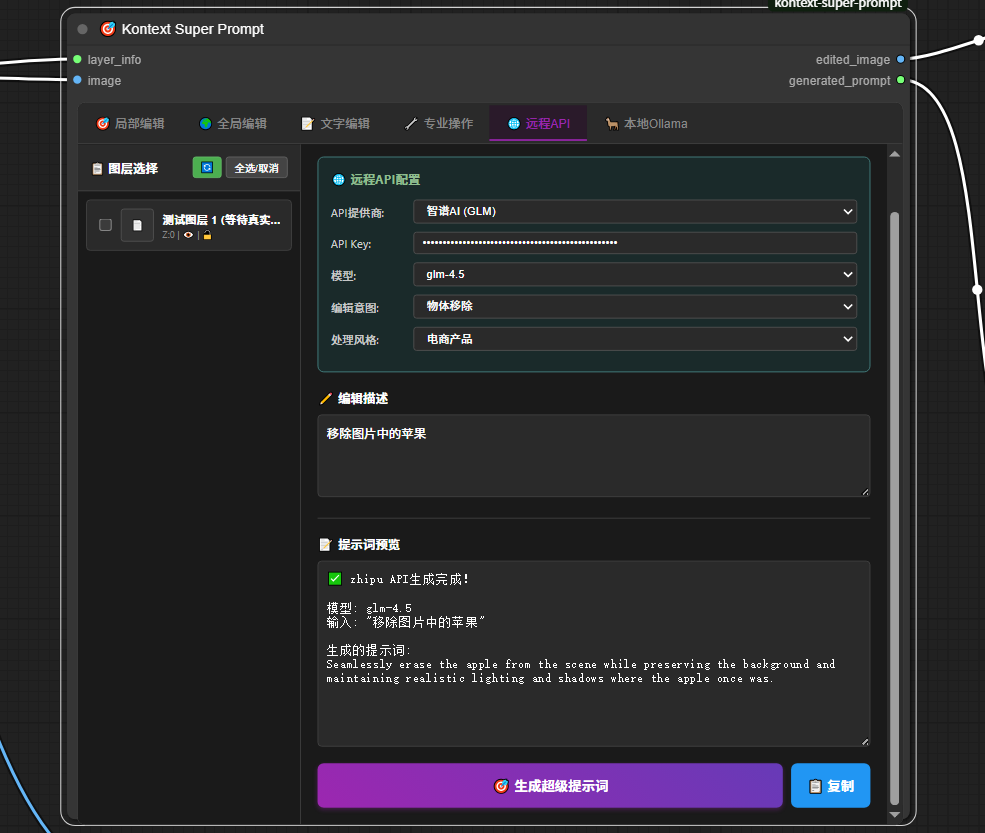Screen dimensions: 985x833
Task: Click the pencil icon beside 编辑描述
Action: (325, 398)
